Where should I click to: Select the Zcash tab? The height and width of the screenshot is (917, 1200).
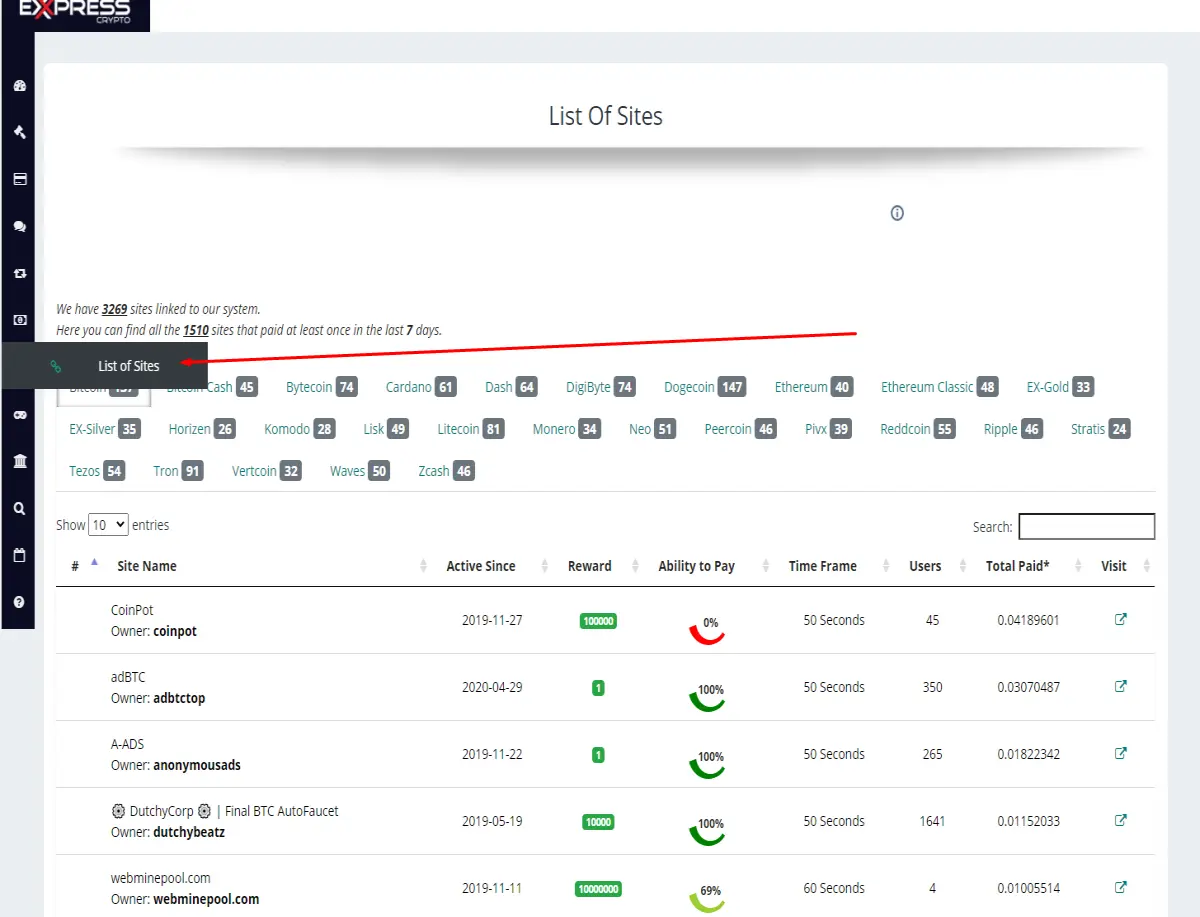point(446,471)
